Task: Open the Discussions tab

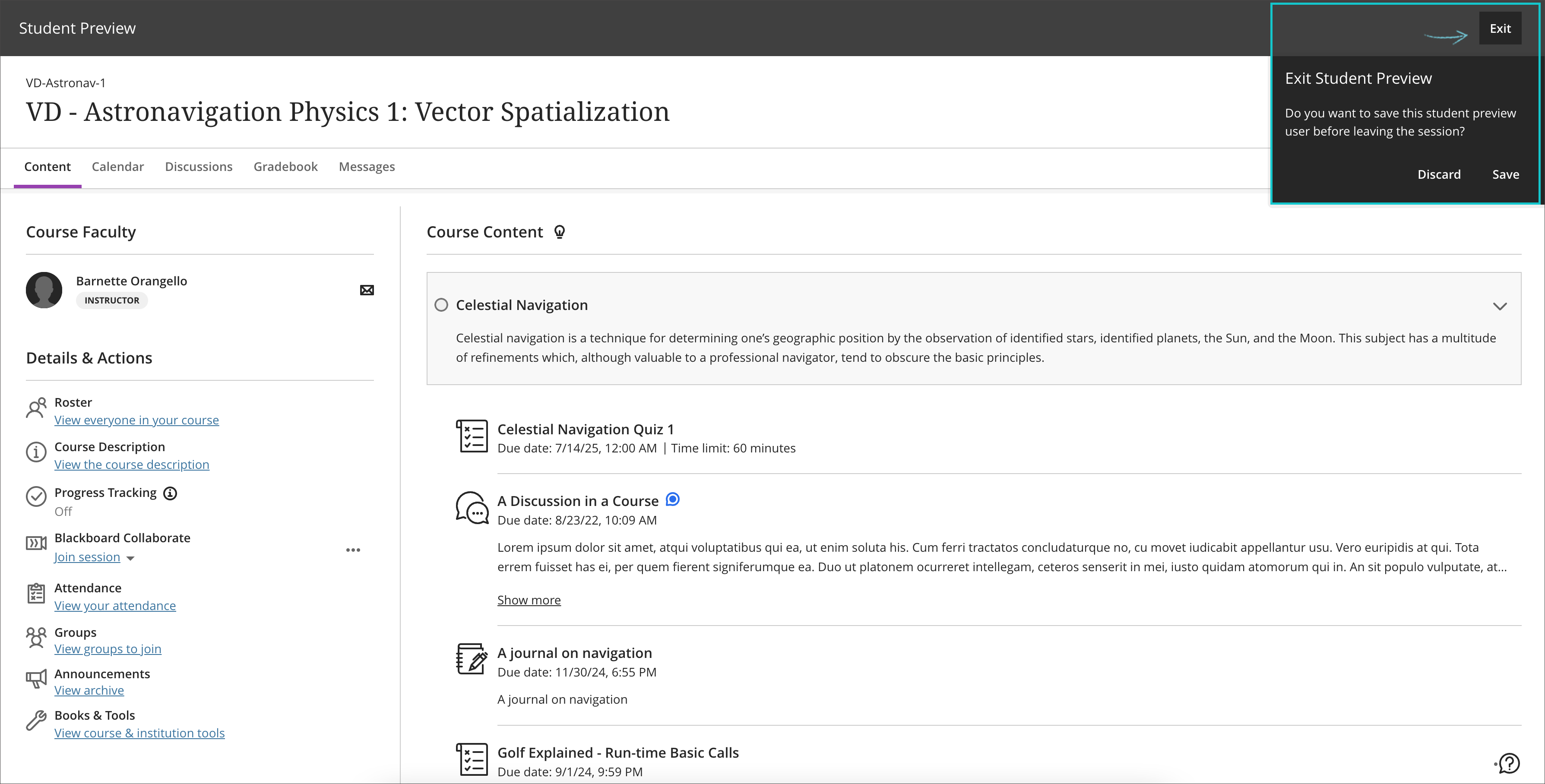Action: tap(199, 167)
